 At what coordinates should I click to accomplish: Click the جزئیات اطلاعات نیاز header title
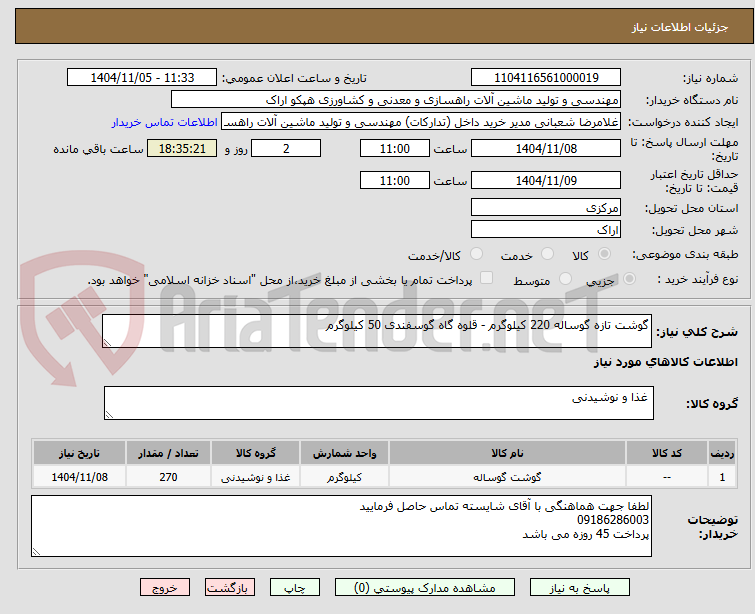pyautogui.click(x=680, y=27)
